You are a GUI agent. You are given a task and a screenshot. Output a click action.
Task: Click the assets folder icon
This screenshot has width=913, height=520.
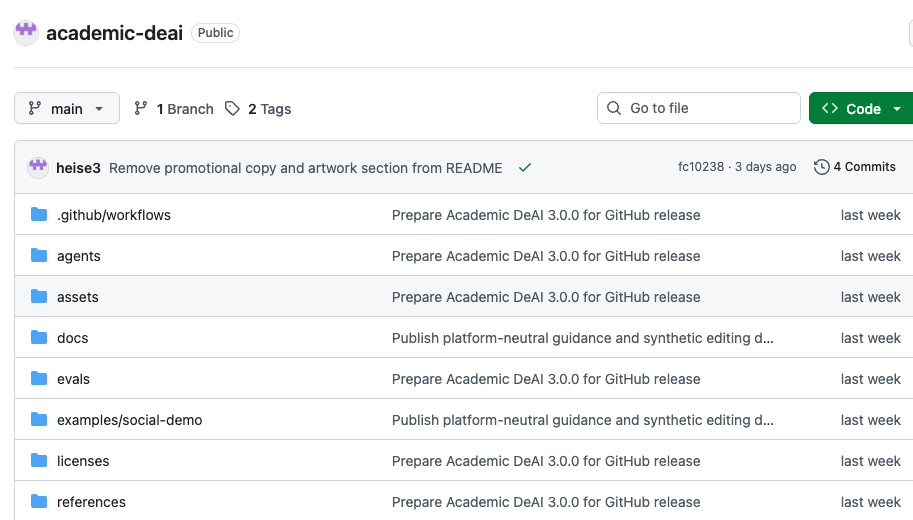[x=39, y=296]
